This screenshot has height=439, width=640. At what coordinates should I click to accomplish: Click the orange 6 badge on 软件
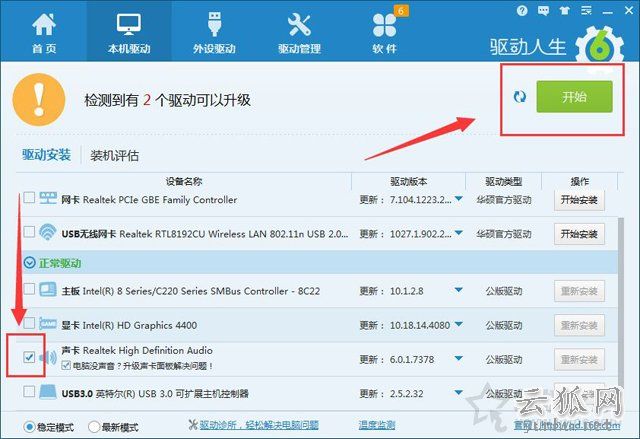pos(401,11)
